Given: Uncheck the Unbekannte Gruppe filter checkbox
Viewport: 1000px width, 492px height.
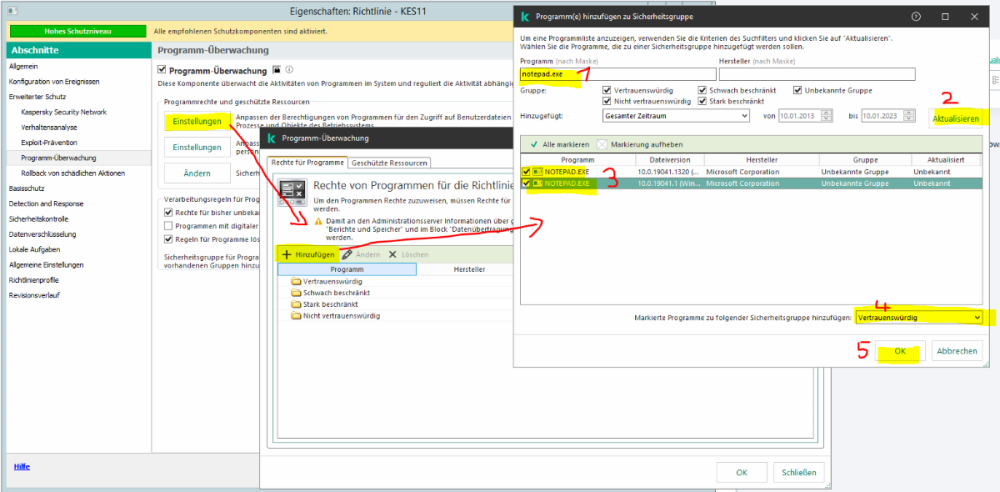Looking at the screenshot, I should (x=798, y=91).
